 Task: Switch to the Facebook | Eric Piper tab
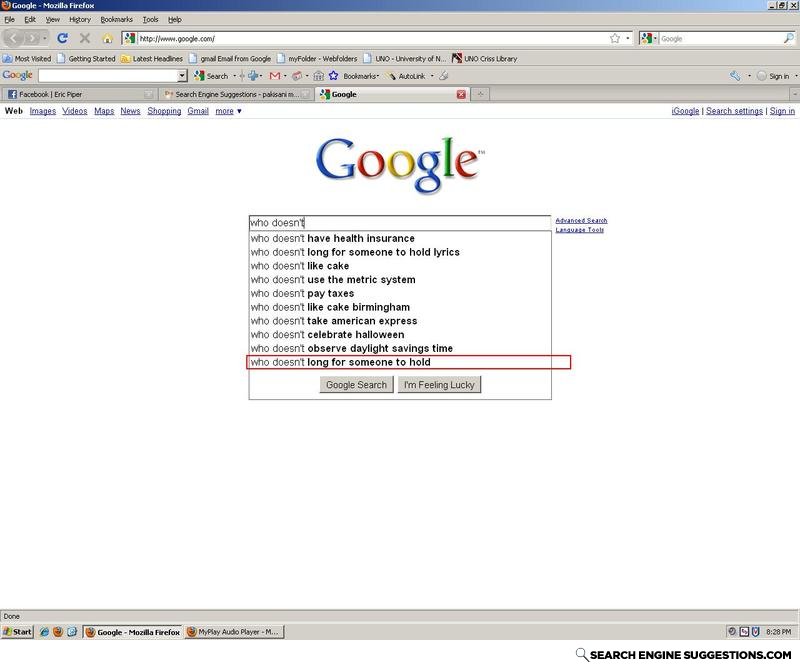79,94
